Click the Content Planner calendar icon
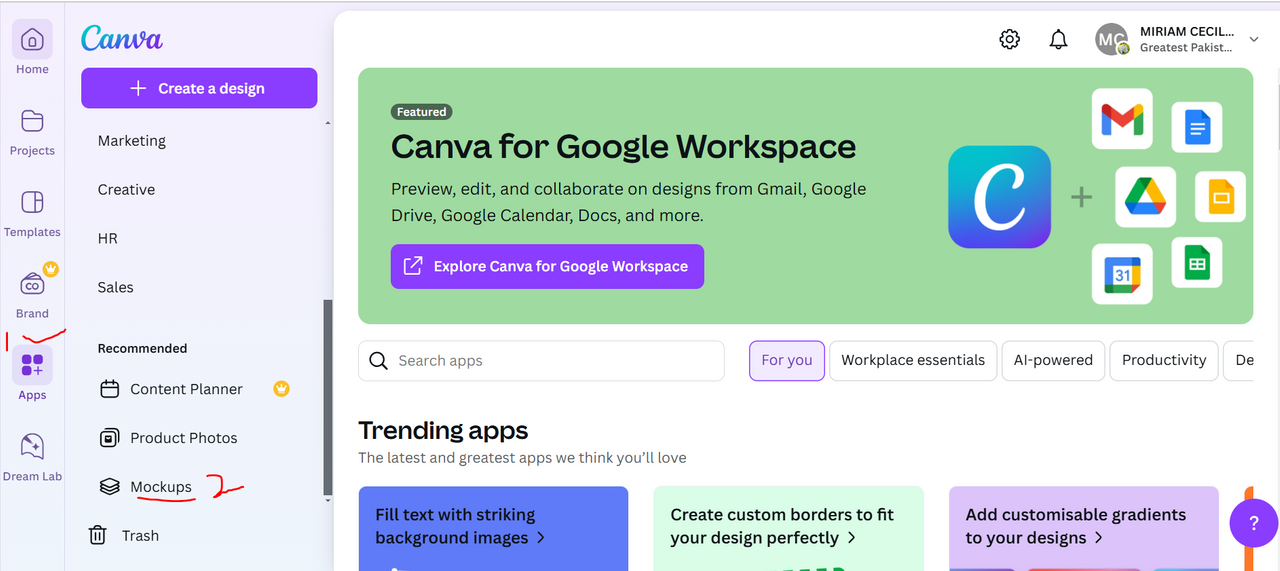 [110, 389]
